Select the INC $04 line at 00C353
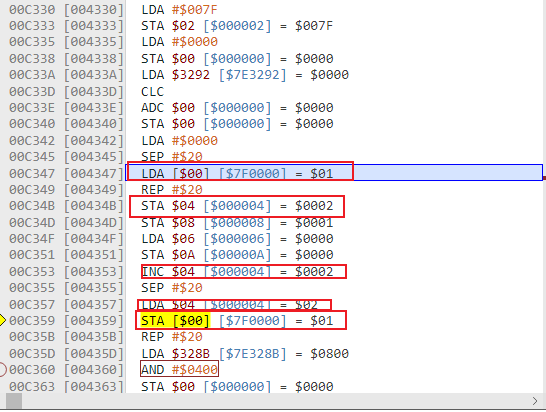 [237, 271]
